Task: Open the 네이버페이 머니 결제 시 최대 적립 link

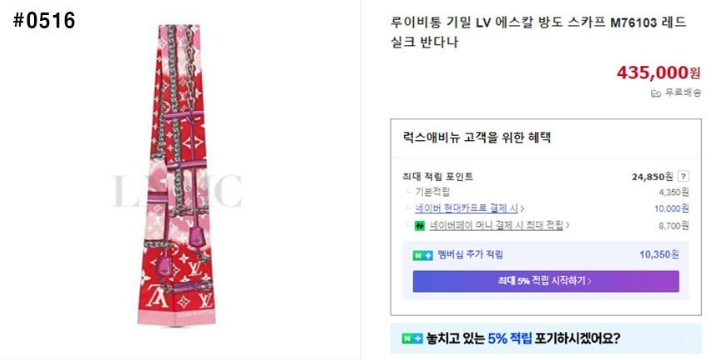Action: tap(496, 226)
